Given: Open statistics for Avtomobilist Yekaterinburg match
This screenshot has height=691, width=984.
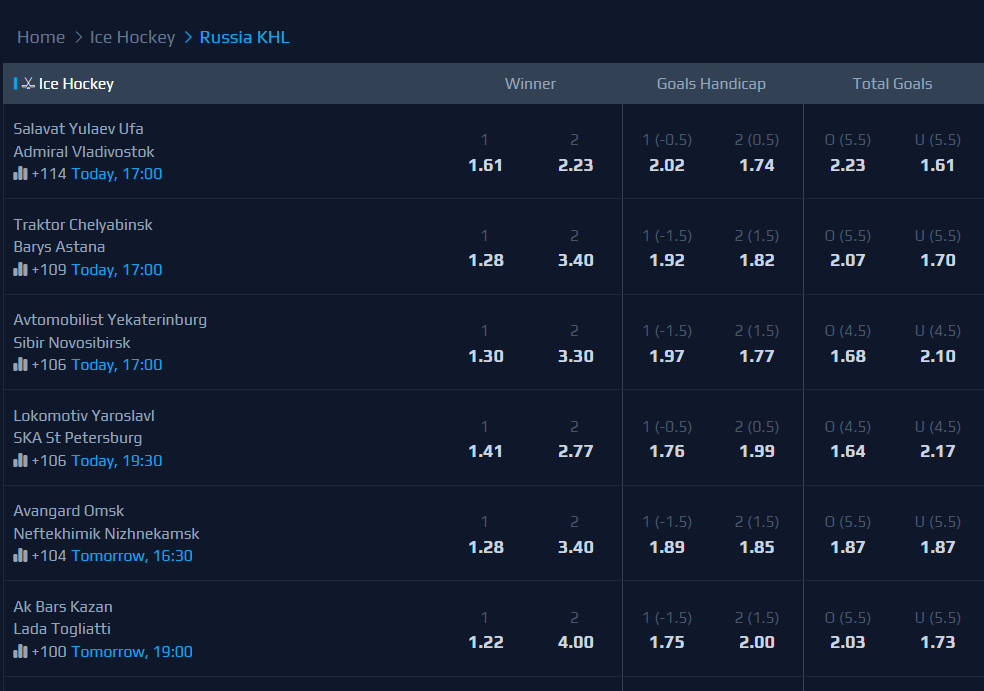Looking at the screenshot, I should pyautogui.click(x=18, y=364).
